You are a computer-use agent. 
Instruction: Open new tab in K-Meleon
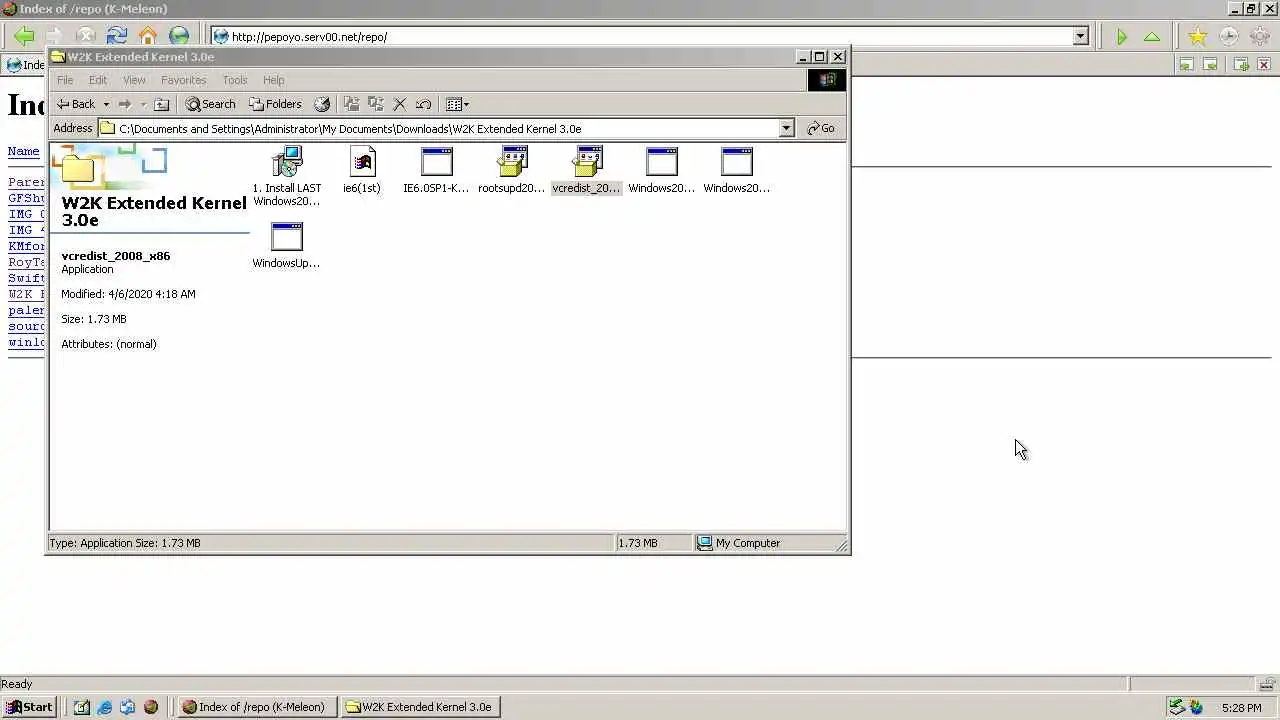1241,64
